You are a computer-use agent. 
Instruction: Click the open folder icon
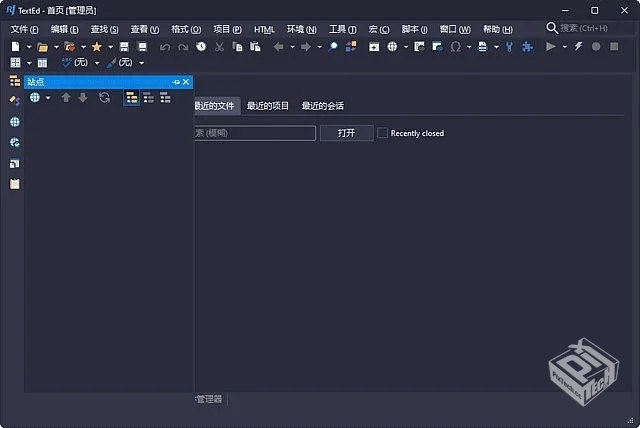coord(42,47)
